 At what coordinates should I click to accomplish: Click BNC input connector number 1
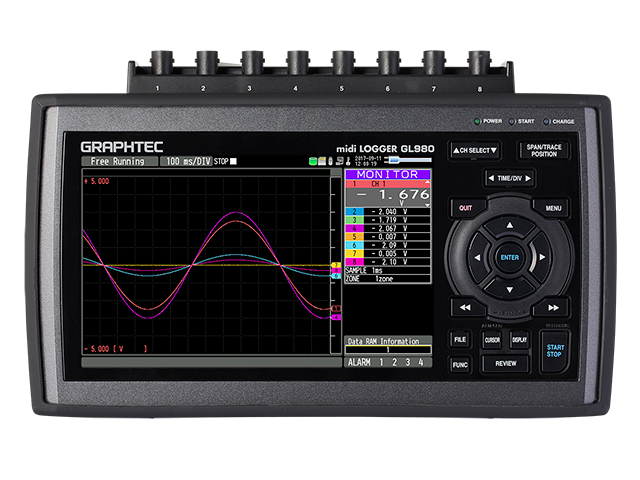point(162,62)
